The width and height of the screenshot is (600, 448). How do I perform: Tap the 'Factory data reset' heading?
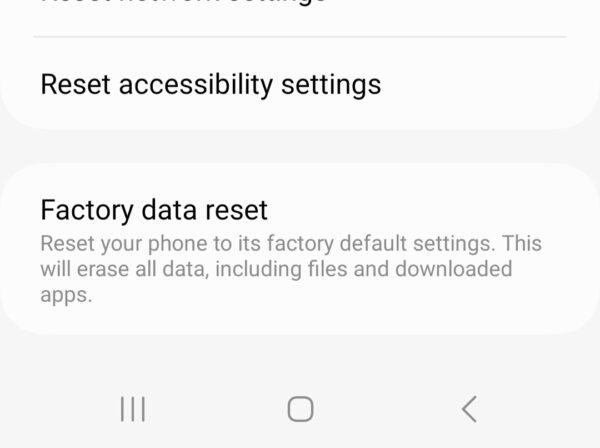(x=154, y=210)
